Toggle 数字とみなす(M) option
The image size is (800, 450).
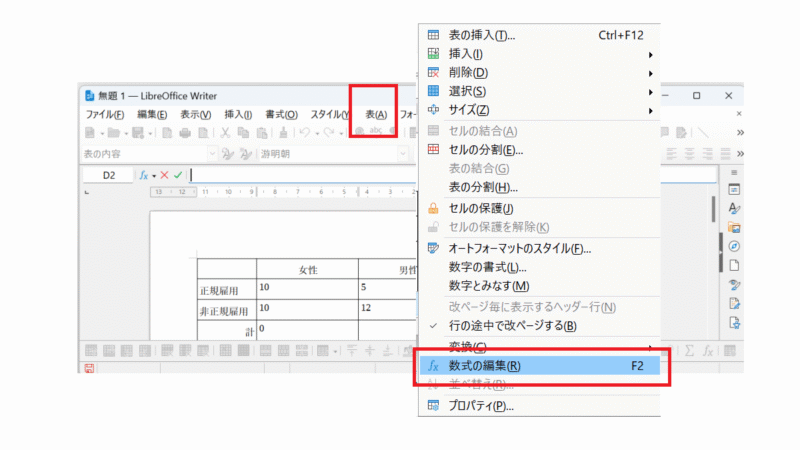pyautogui.click(x=540, y=286)
